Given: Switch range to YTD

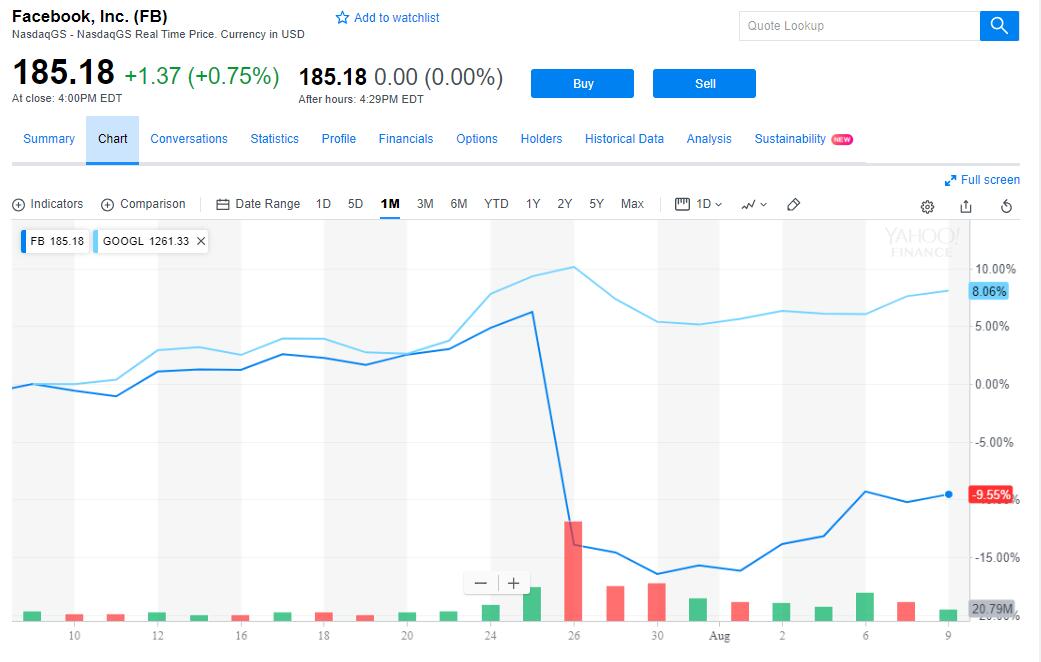Looking at the screenshot, I should coord(496,204).
